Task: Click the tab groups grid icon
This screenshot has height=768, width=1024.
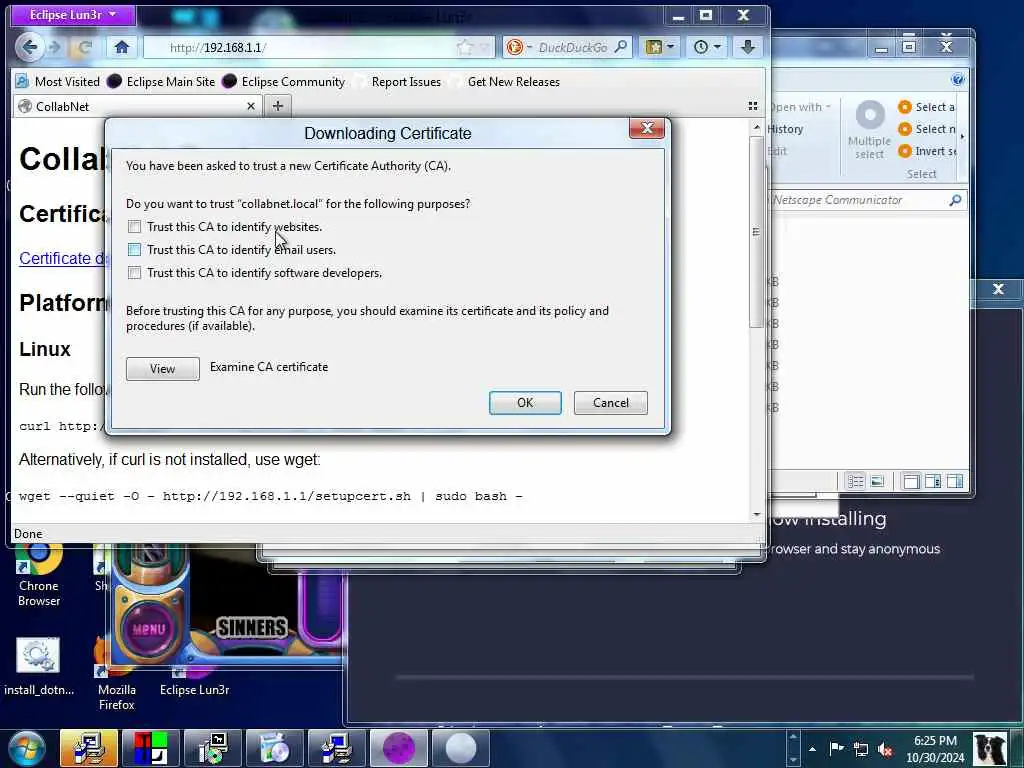Action: [752, 106]
